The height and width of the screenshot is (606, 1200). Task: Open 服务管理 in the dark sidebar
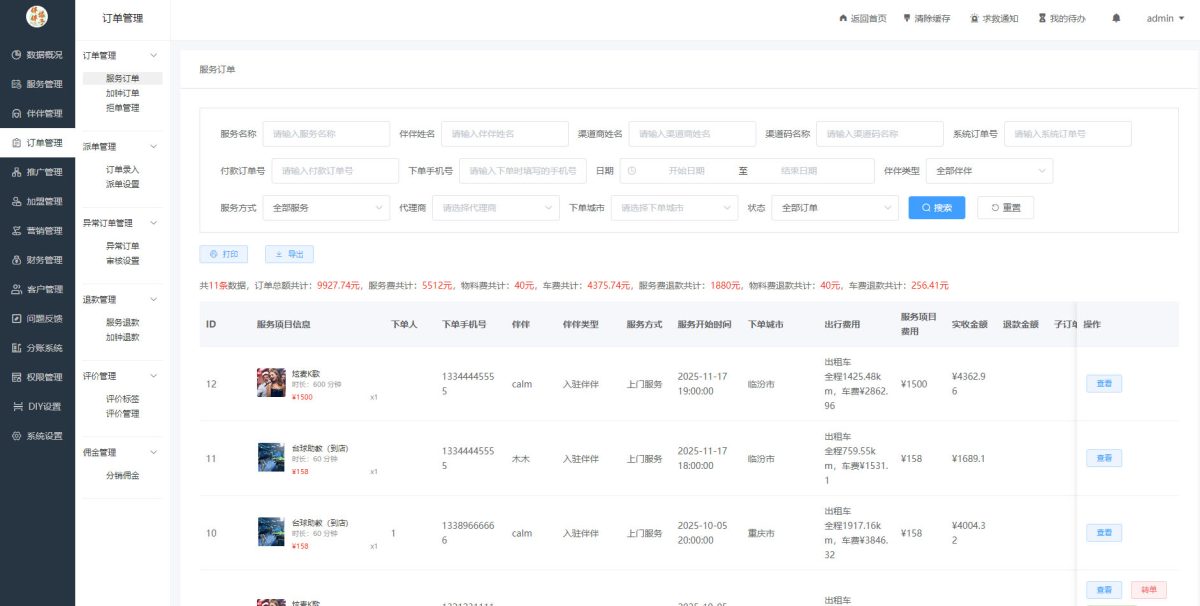pos(37,84)
